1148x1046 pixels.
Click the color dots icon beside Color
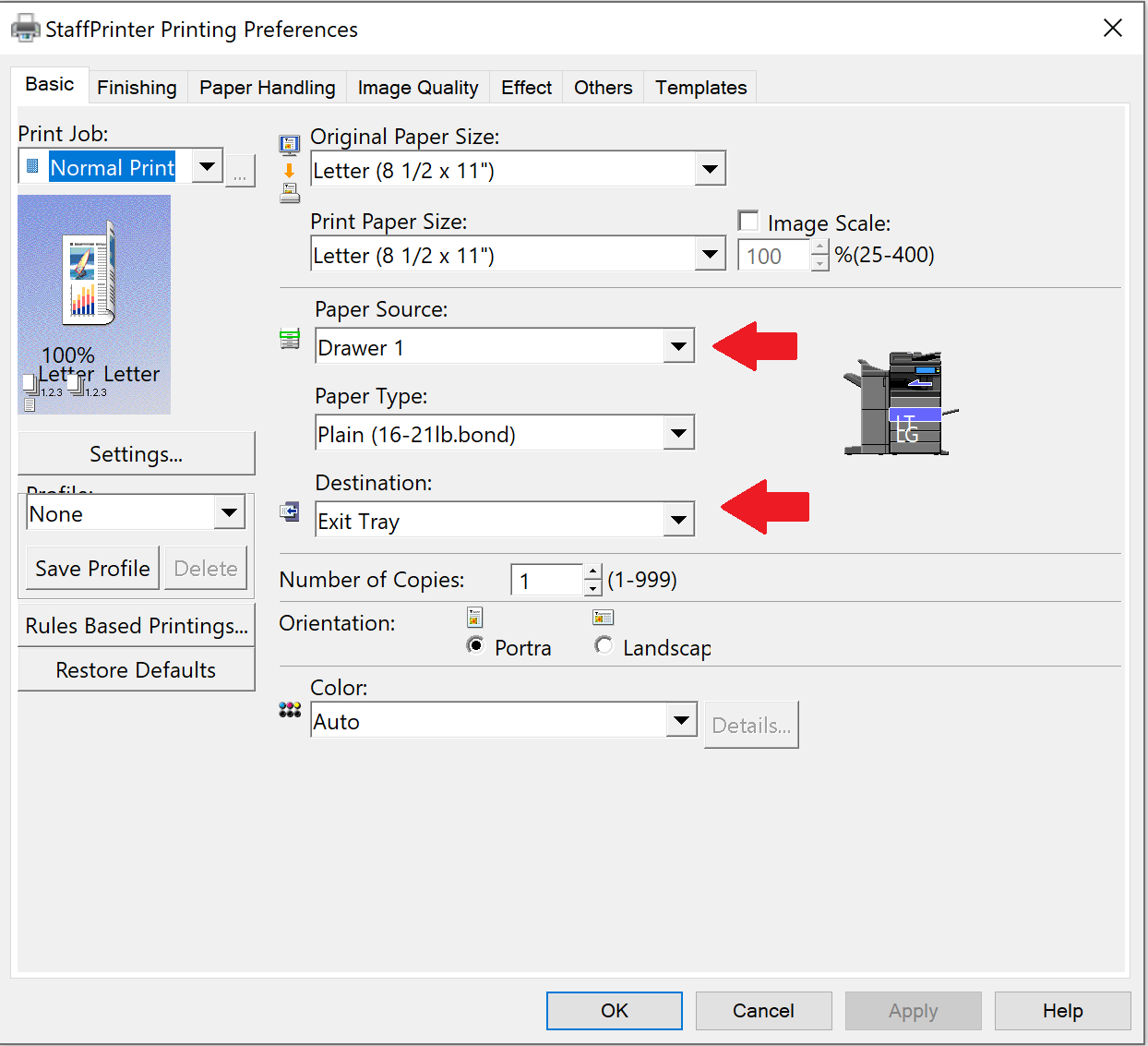[x=290, y=709]
